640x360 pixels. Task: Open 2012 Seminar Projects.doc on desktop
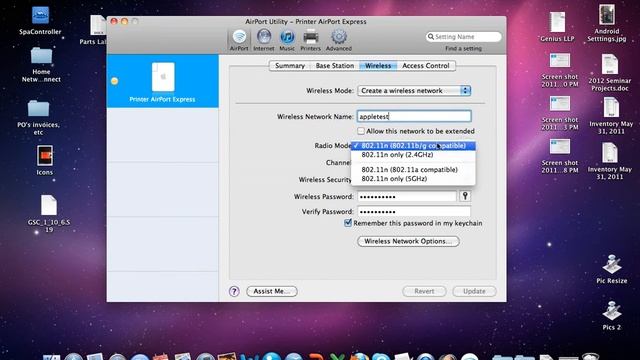610,72
